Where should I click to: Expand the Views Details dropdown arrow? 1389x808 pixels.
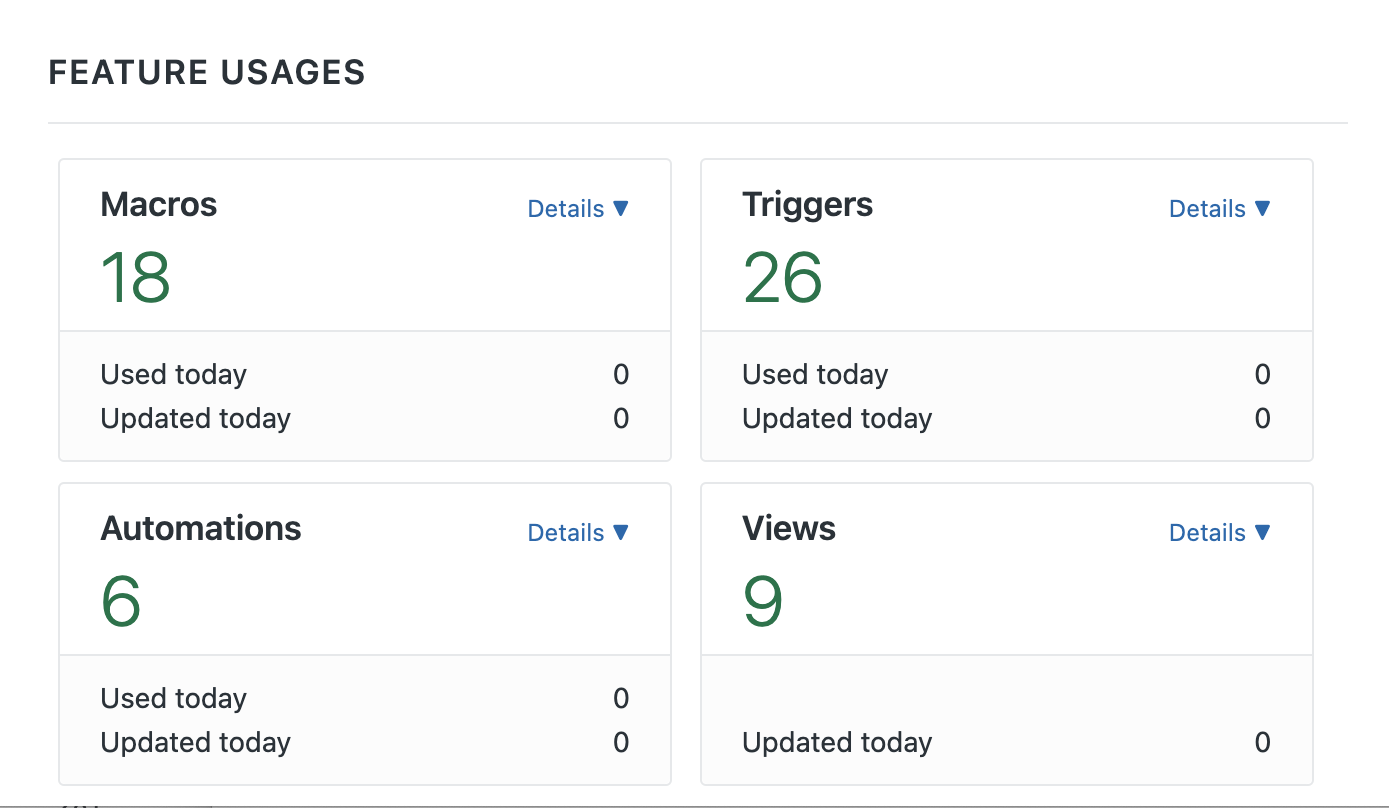point(1262,532)
